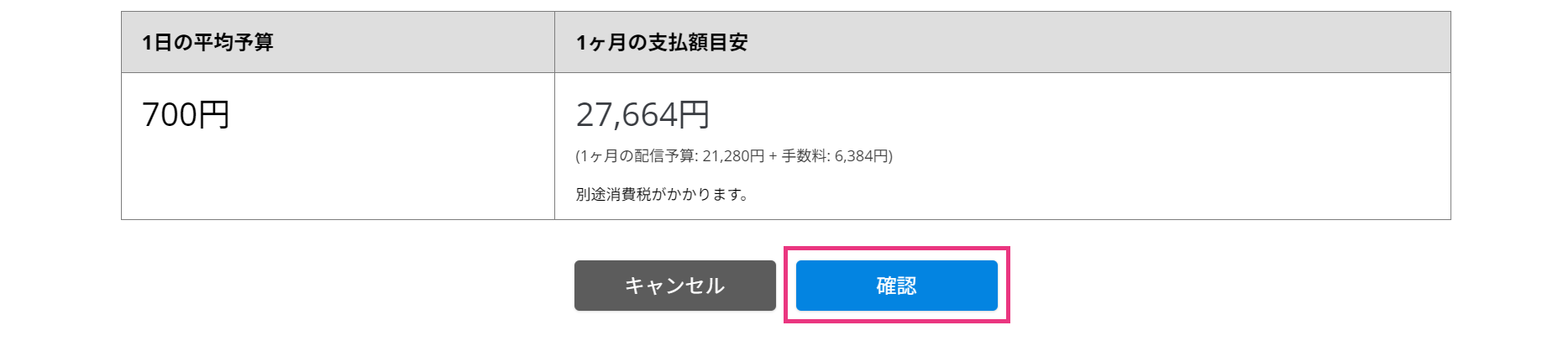This screenshot has width=1568, height=362.
Task: Select the 1日の平均予算 column header
Action: tap(207, 42)
